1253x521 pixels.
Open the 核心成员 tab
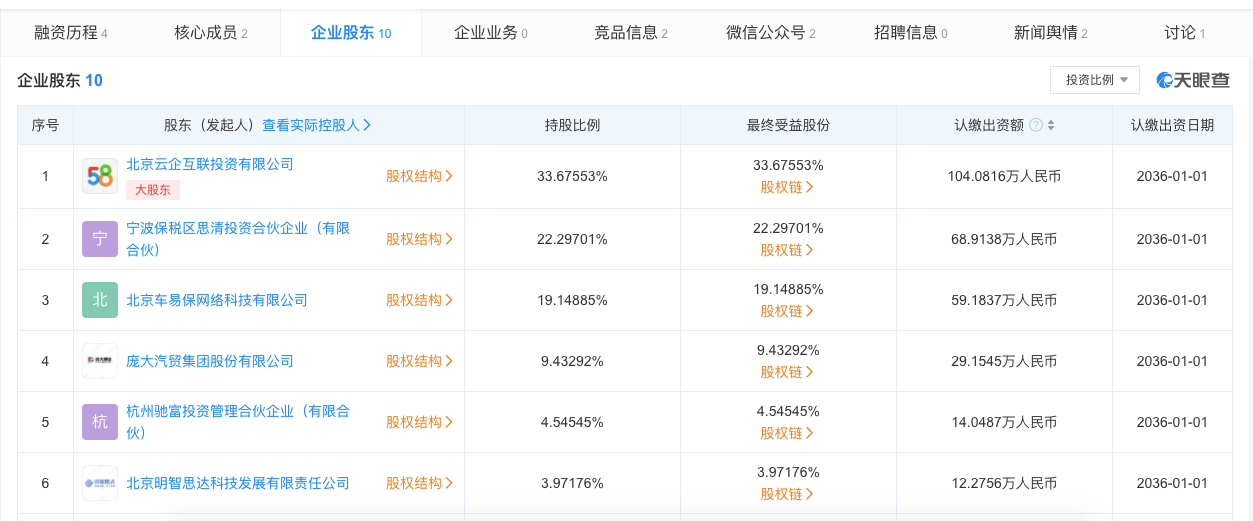click(x=211, y=33)
